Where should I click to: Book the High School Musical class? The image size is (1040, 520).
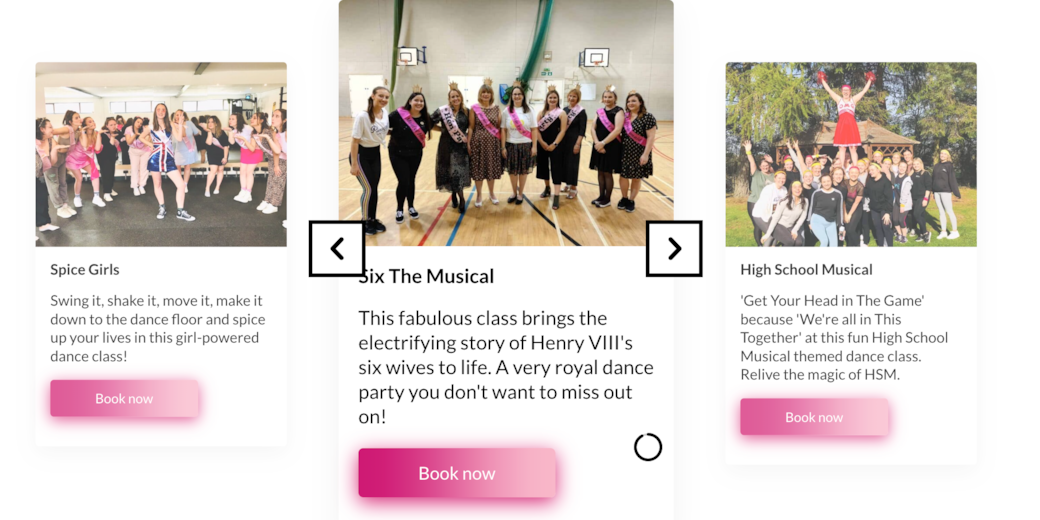click(x=814, y=417)
